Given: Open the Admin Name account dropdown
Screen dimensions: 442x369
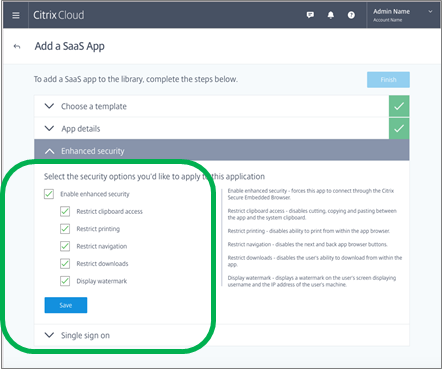Looking at the screenshot, I should [x=403, y=15].
